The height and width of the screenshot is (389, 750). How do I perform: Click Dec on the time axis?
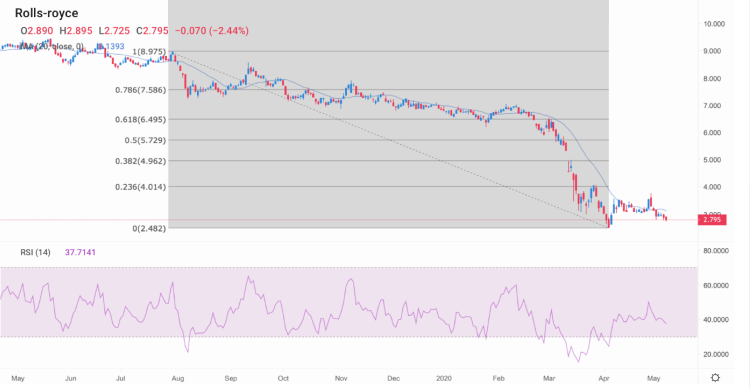[x=393, y=378]
